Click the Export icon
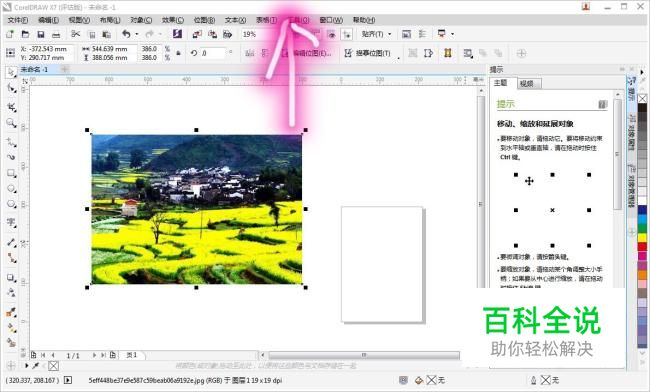 click(x=212, y=34)
